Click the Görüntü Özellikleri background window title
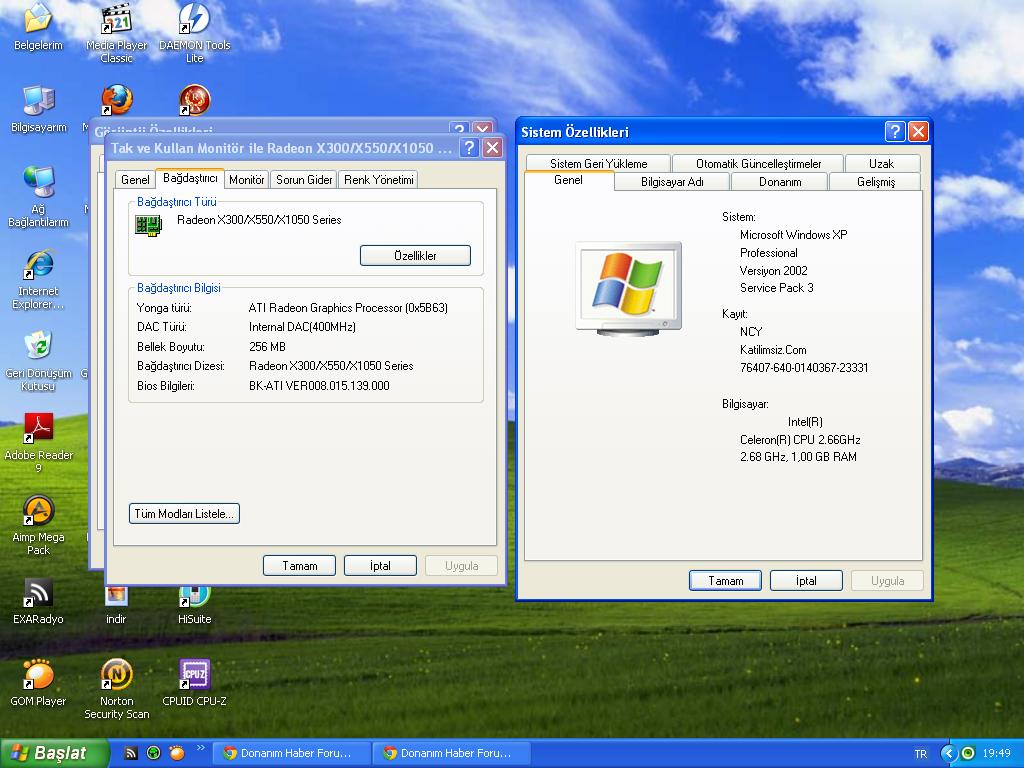This screenshot has height=768, width=1024. [153, 131]
